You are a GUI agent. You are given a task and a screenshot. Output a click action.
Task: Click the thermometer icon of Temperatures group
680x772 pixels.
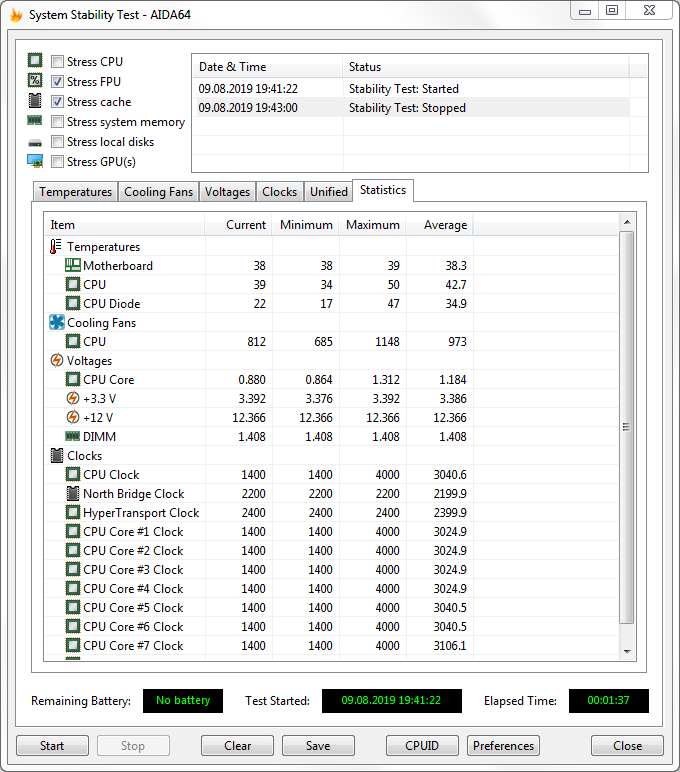56,246
